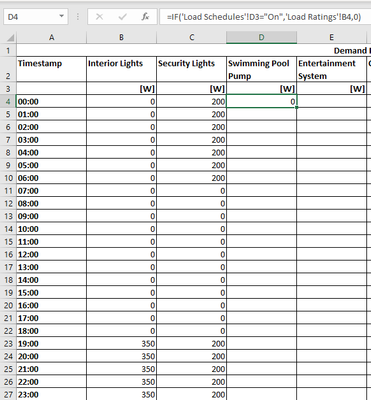371x400 pixels.
Task: Select the 23:00 timestamp cell
Action: coord(51,395)
